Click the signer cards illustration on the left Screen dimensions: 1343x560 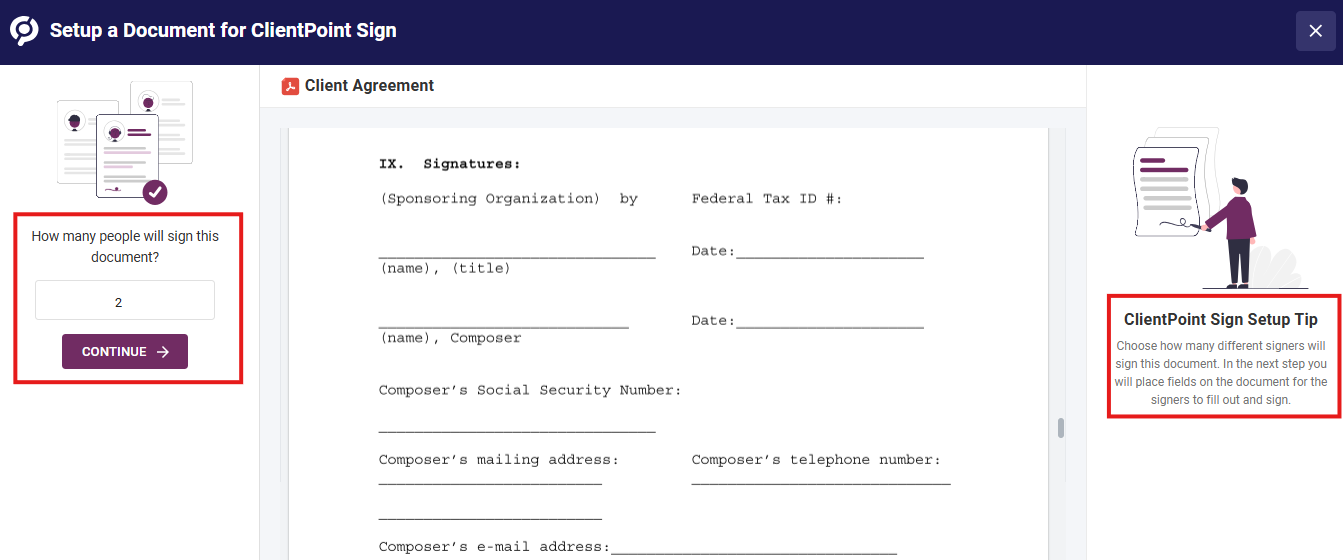tap(125, 142)
